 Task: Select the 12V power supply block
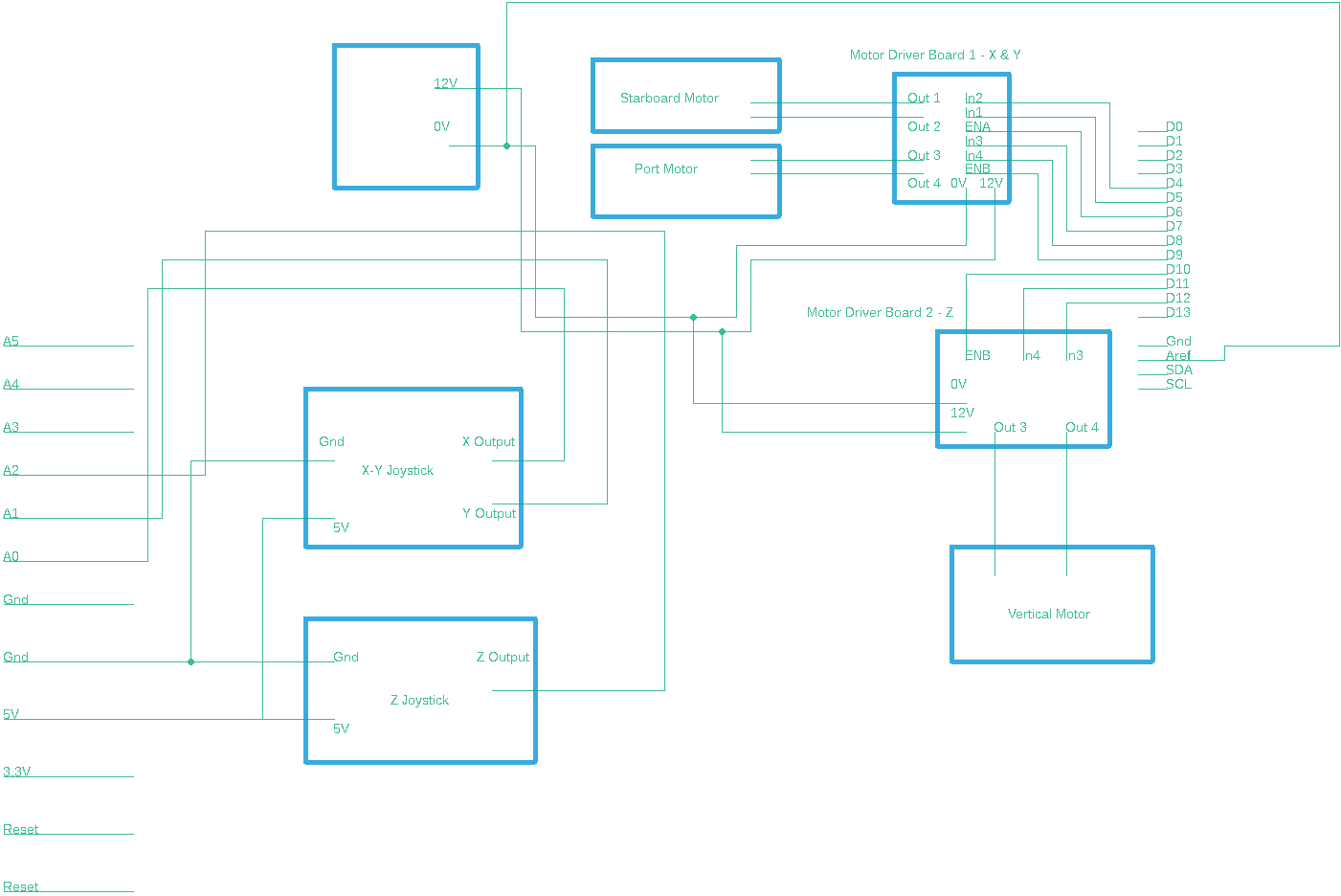click(406, 115)
